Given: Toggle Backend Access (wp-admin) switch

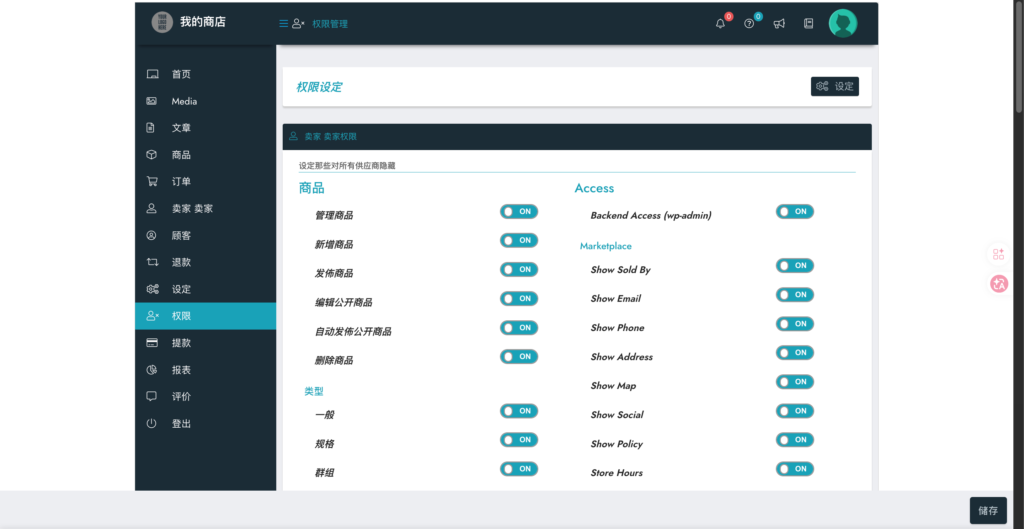Looking at the screenshot, I should click(795, 212).
